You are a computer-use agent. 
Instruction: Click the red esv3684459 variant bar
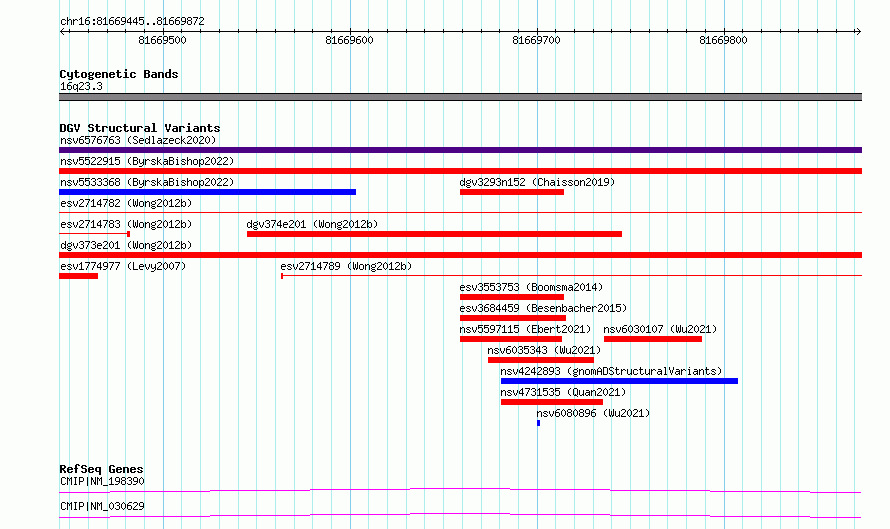[x=513, y=318]
